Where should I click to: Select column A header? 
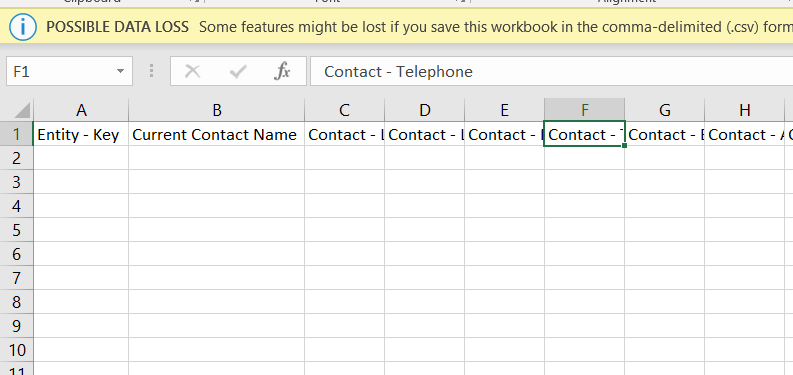(81, 110)
